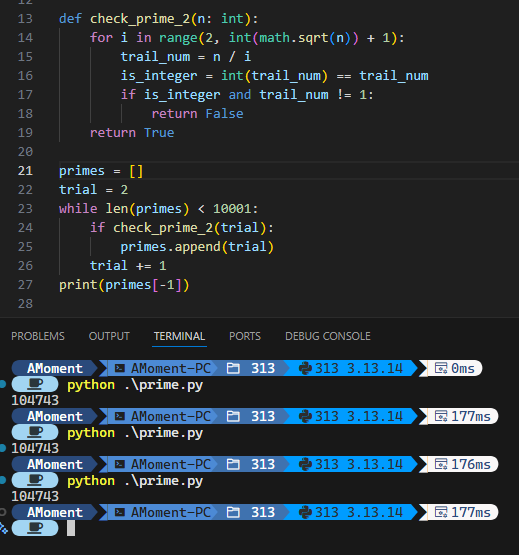Click line number 13 in the gutter
519x555 pixels.
point(25,18)
